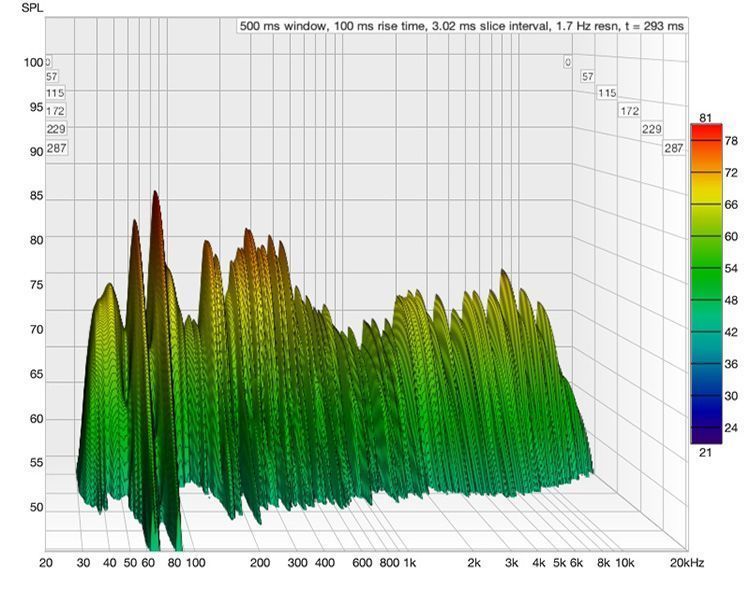This screenshot has height=592, width=750.
Task: Select the waterfall settings info text box
Action: point(462,26)
